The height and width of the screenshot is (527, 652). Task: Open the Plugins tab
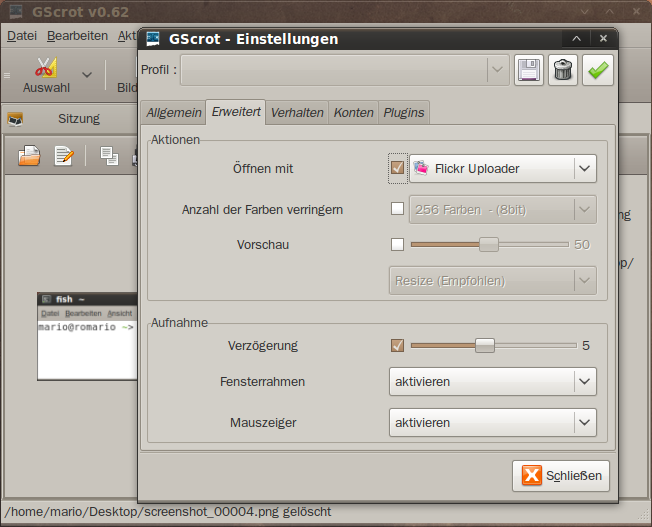404,112
